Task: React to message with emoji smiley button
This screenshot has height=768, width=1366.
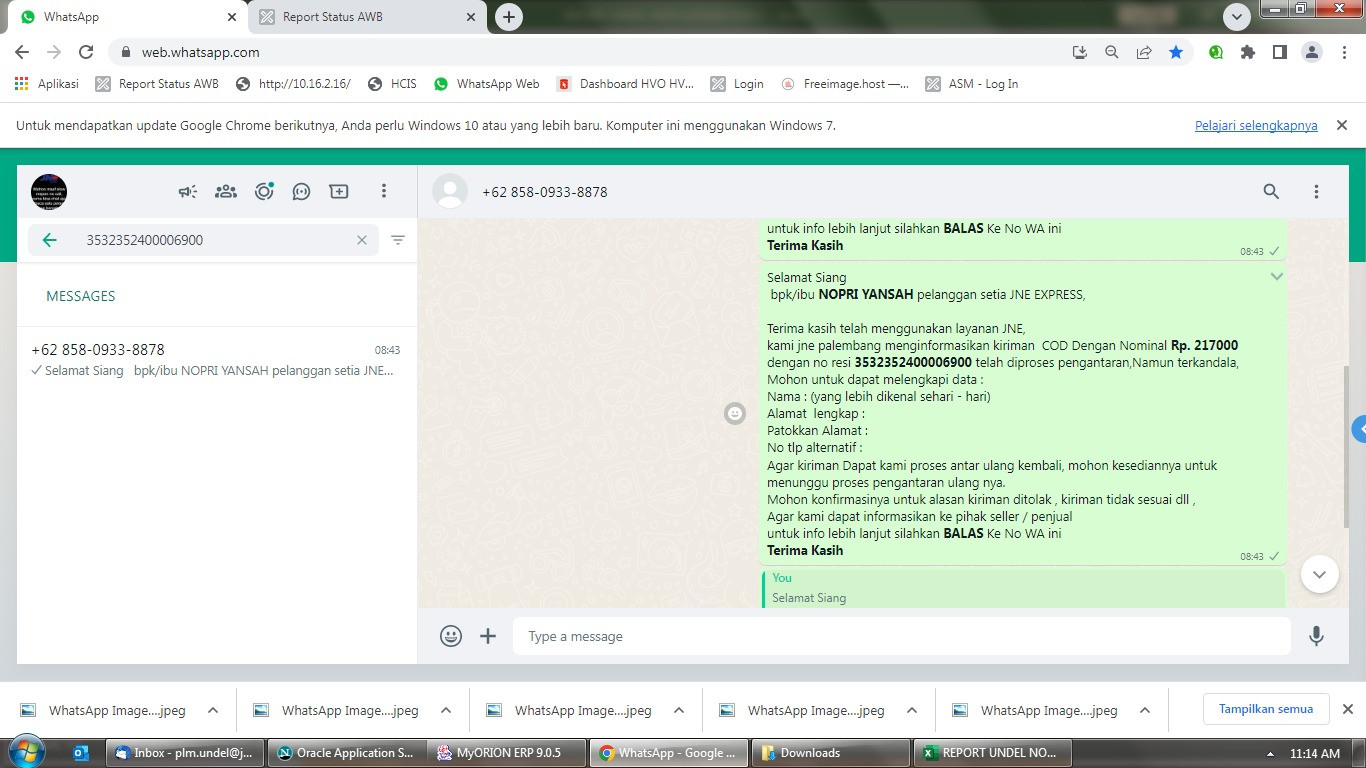Action: 735,413
